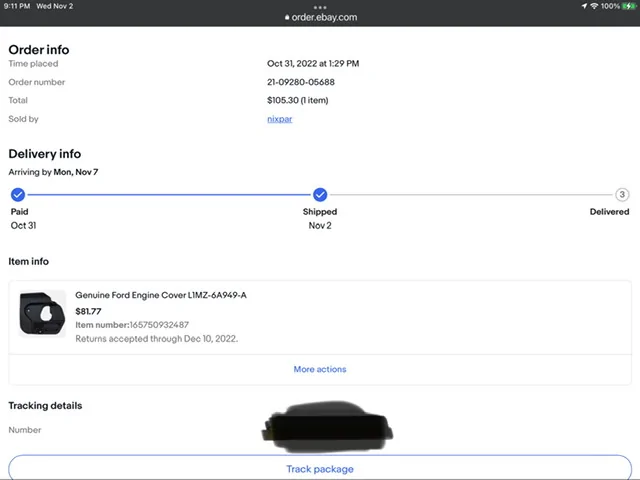640x480 pixels.
Task: Select order number 21-09280-05688 text
Action: coord(301,82)
